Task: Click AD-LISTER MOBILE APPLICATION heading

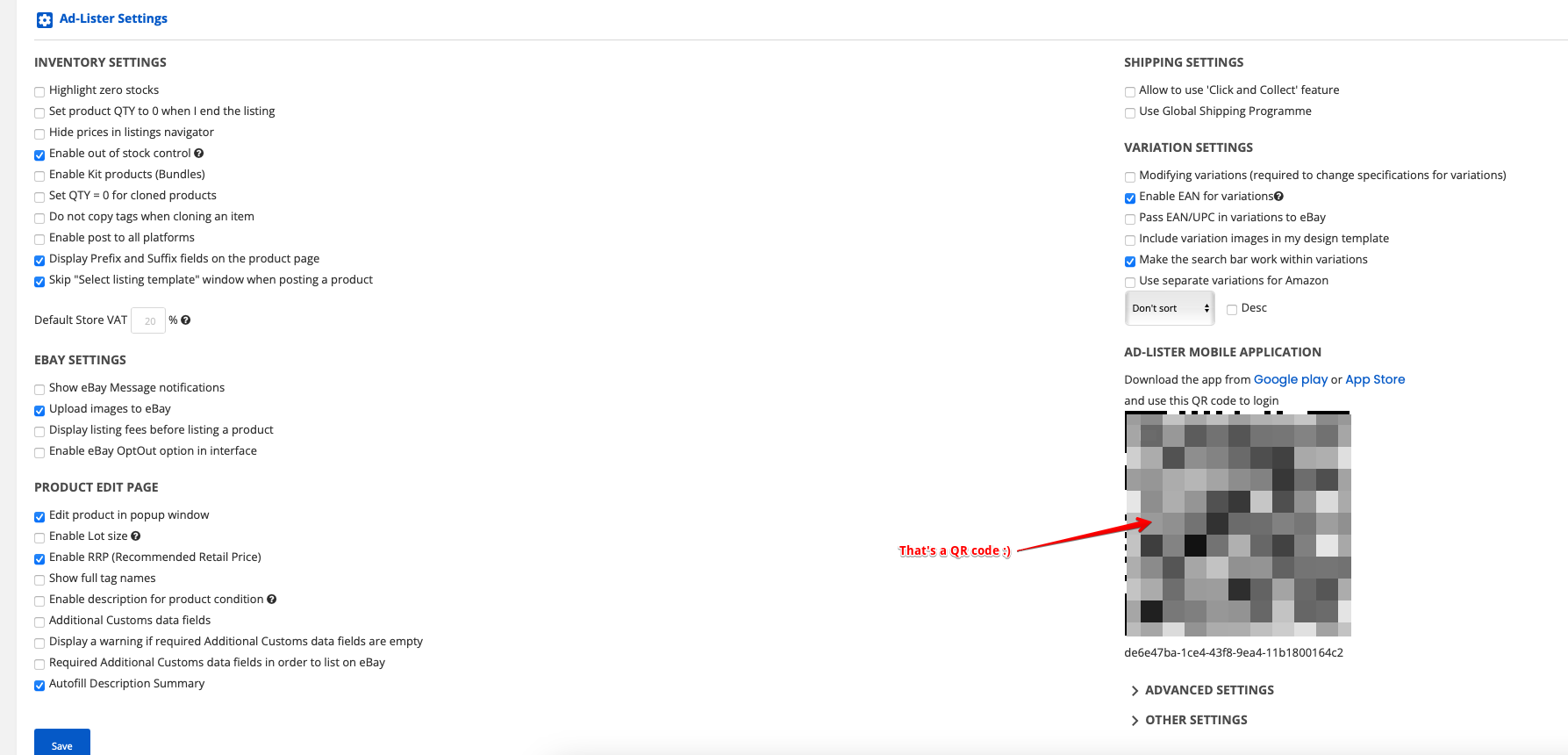Action: (x=1222, y=352)
